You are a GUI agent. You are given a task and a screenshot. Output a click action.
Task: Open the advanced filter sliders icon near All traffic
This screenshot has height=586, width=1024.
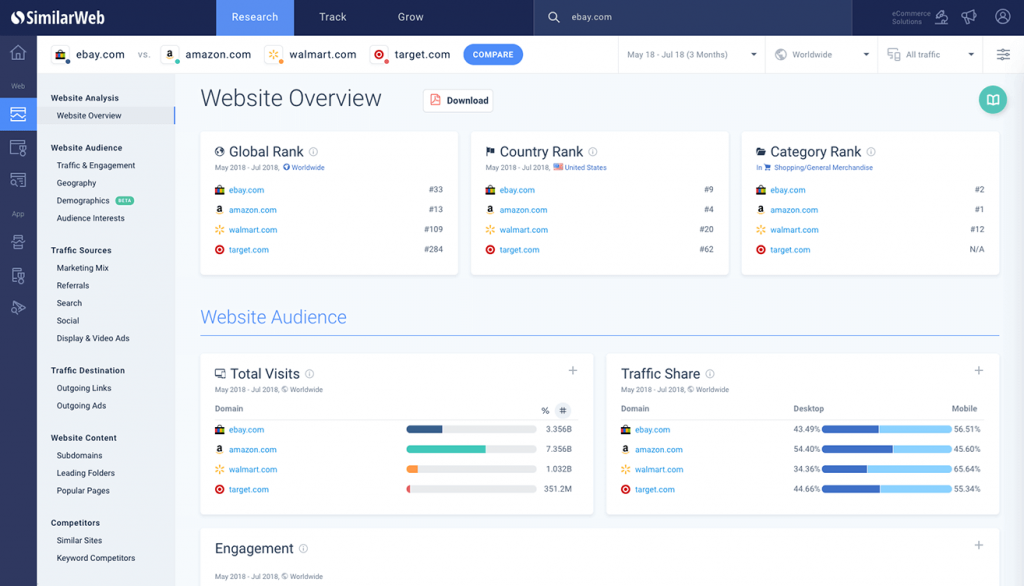[1003, 55]
